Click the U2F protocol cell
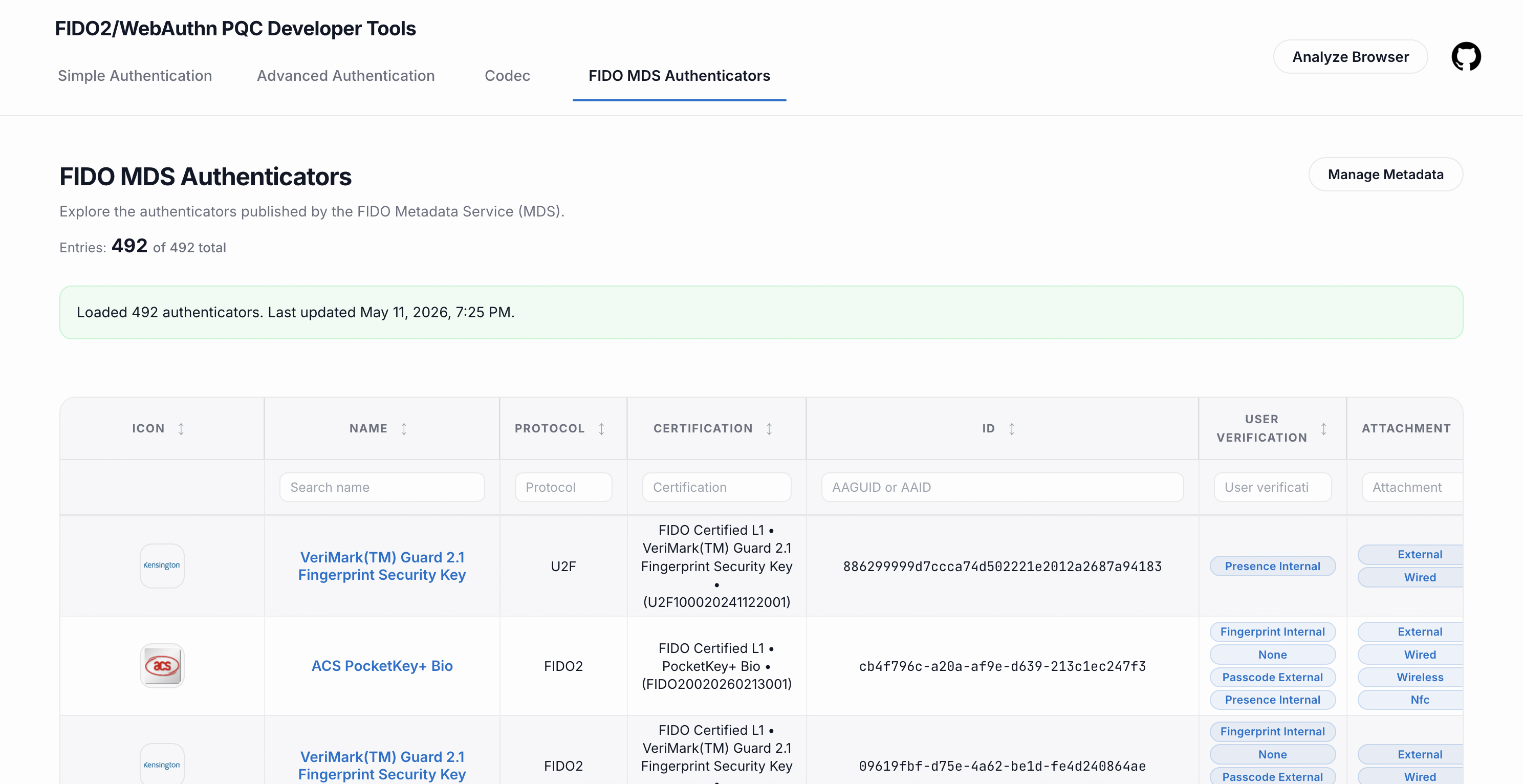 pyautogui.click(x=563, y=567)
